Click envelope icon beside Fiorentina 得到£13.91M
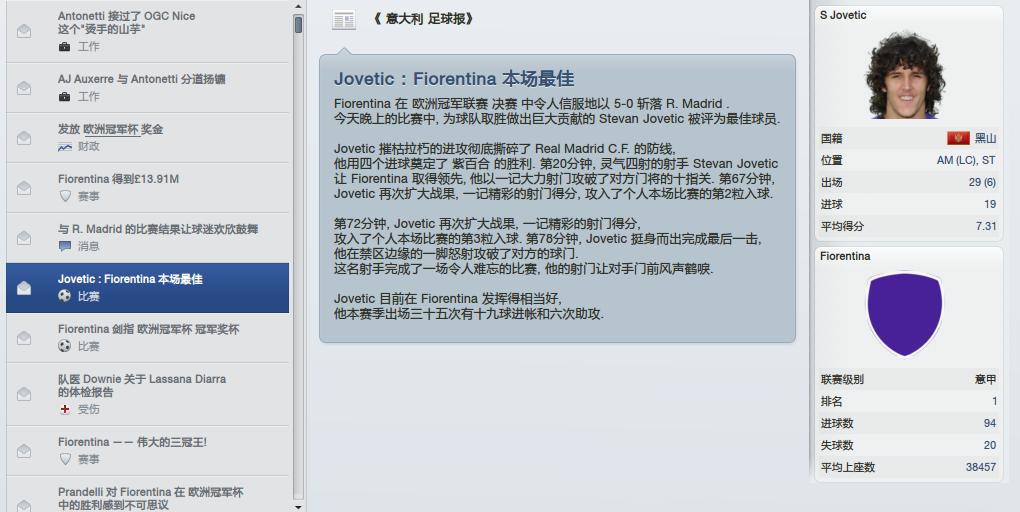This screenshot has width=1020, height=512. click(x=24, y=188)
